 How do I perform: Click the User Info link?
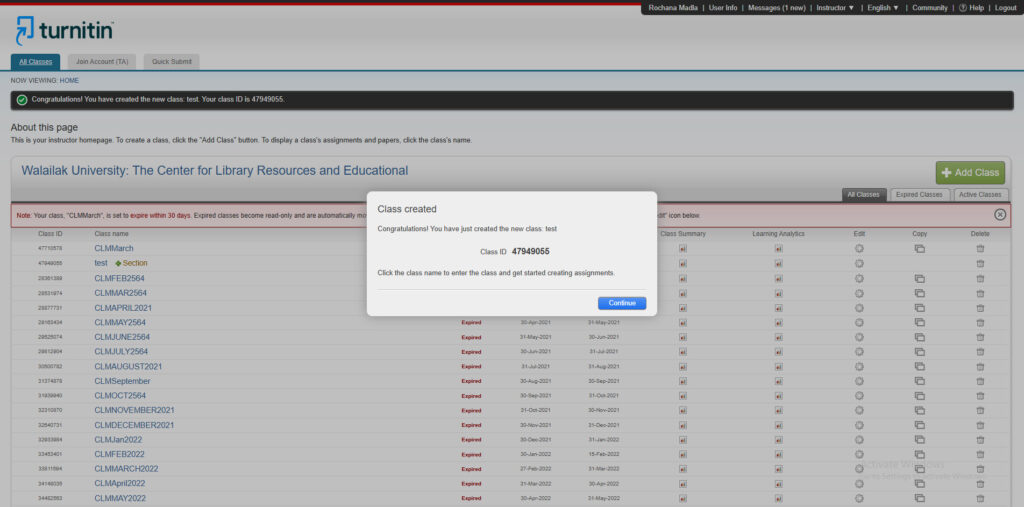723,8
